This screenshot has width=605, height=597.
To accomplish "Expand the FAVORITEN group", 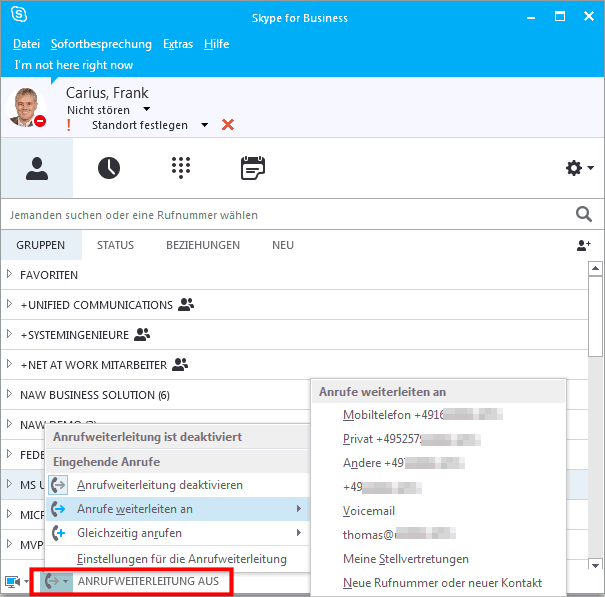I will pyautogui.click(x=9, y=274).
